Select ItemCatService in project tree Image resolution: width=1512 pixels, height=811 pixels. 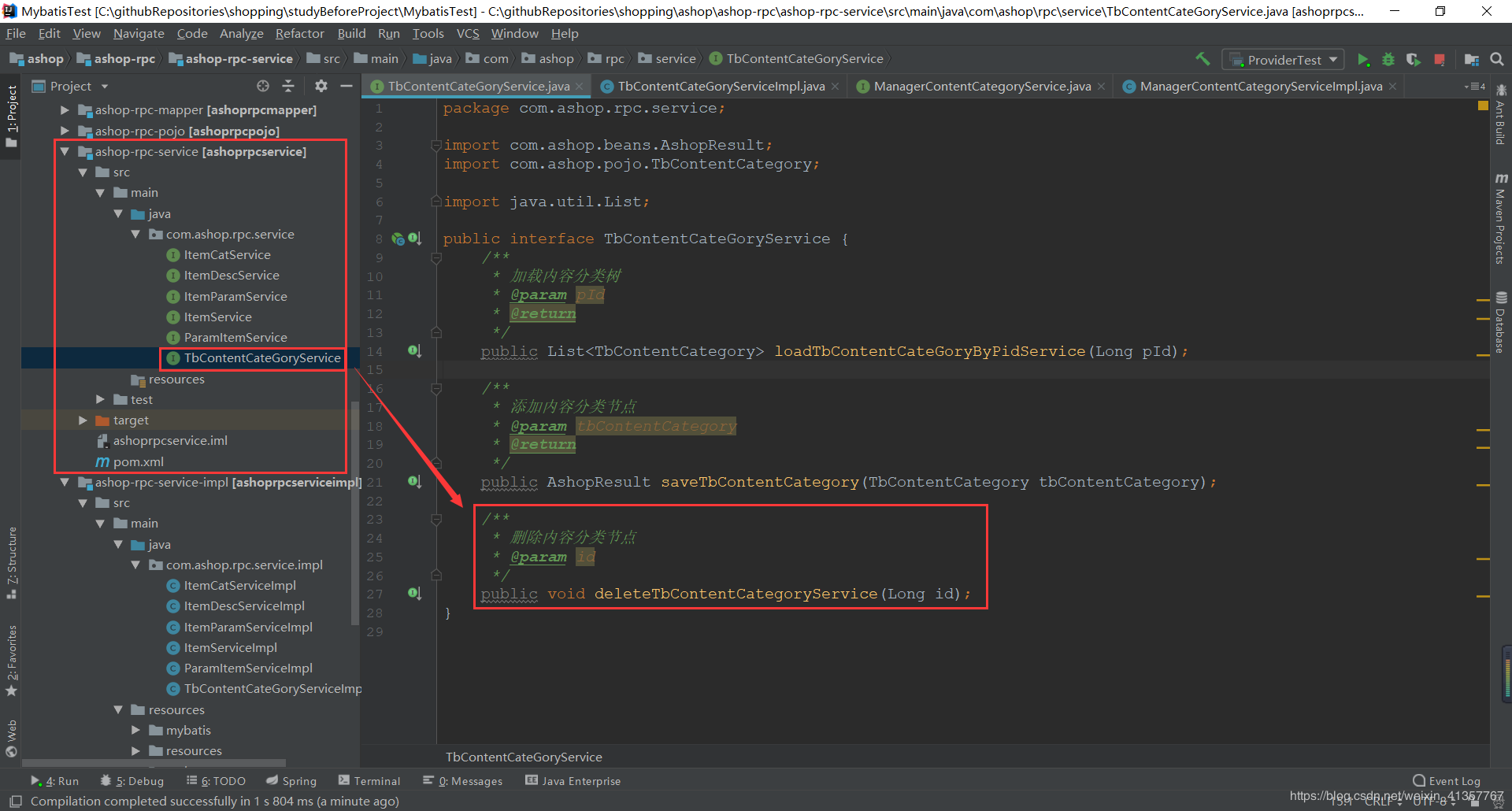pos(227,255)
